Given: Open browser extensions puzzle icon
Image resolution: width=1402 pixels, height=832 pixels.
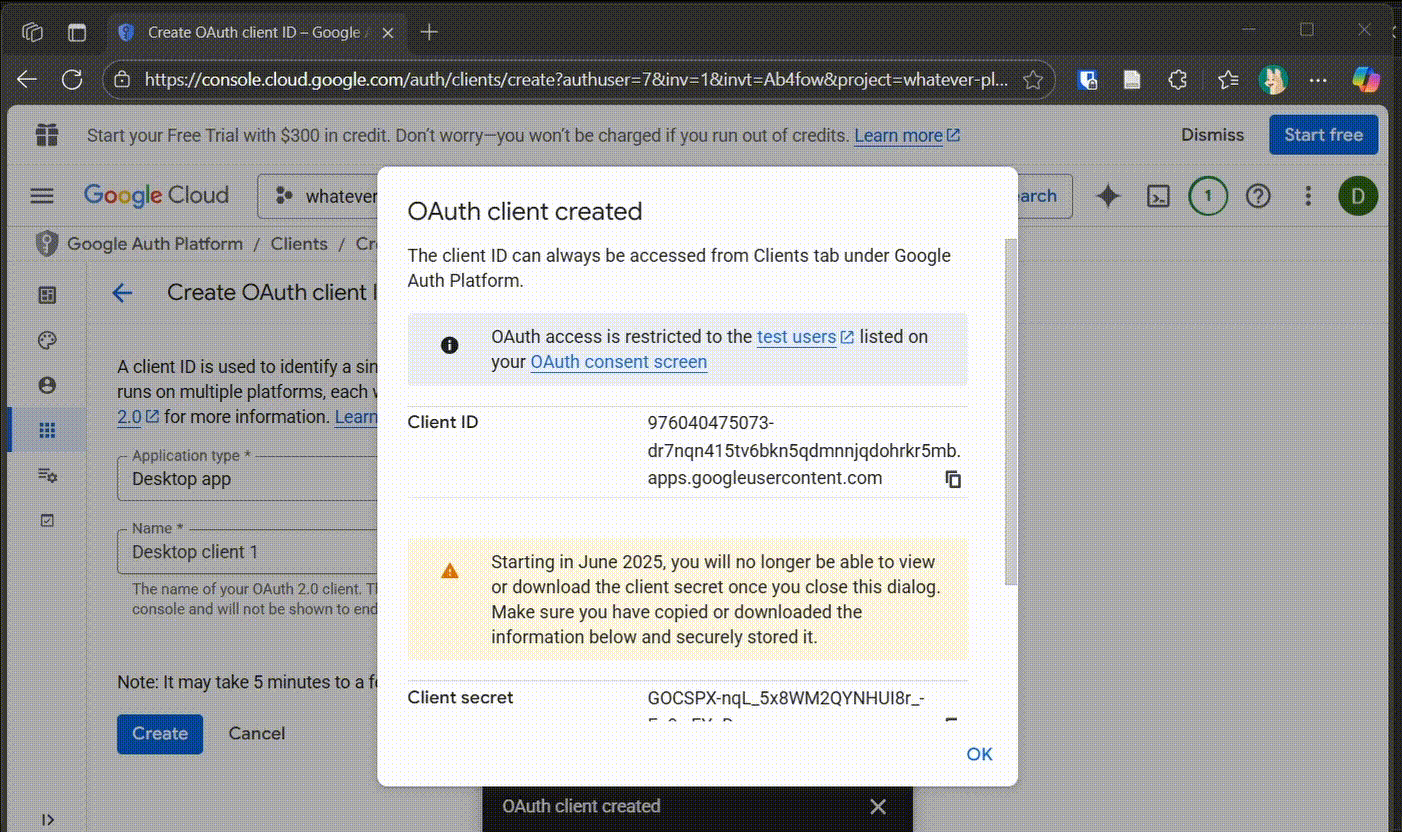Looking at the screenshot, I should click(x=1178, y=79).
